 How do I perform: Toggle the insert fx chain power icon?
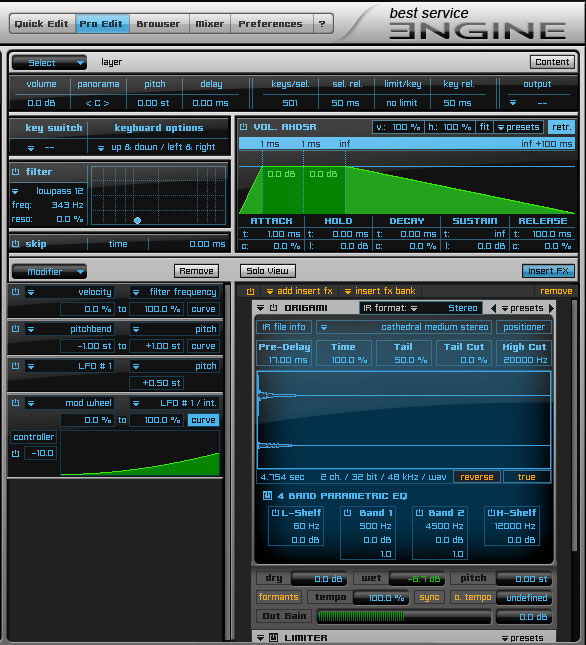pos(250,291)
